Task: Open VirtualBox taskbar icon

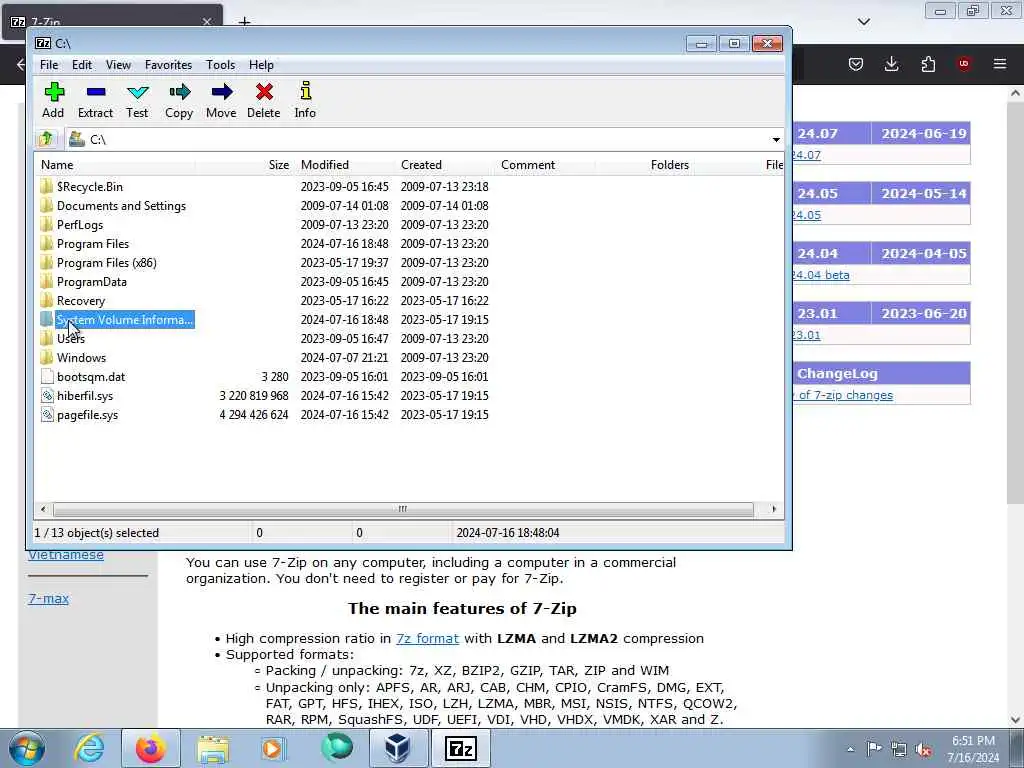Action: (398, 748)
